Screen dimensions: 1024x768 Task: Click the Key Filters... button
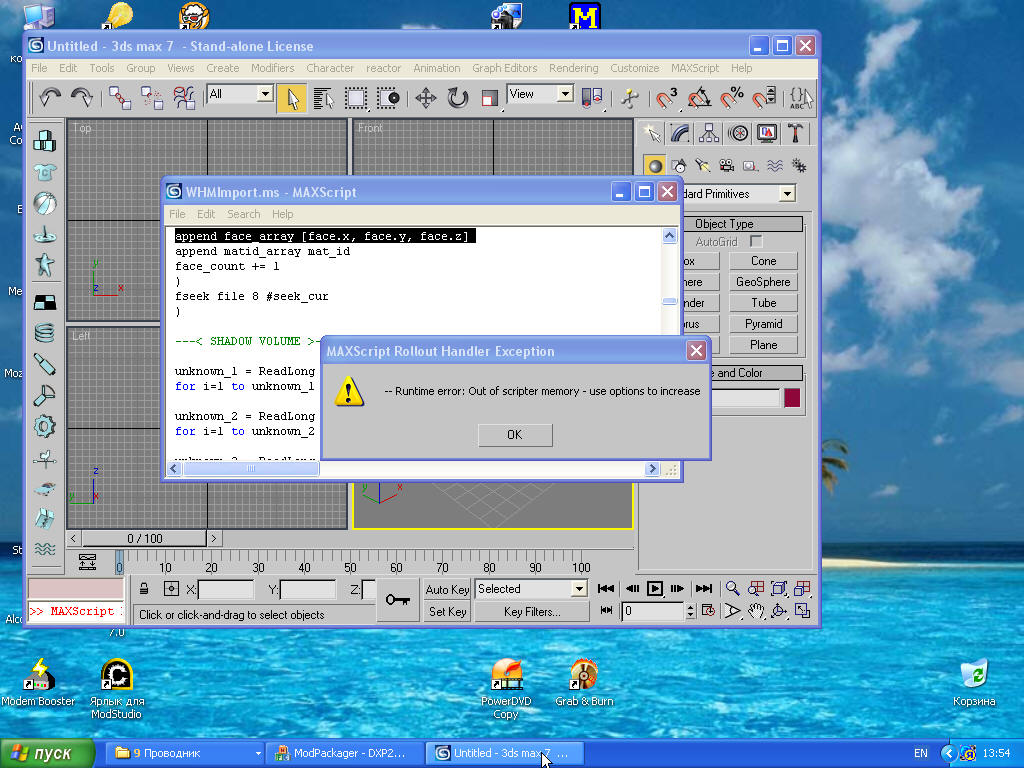[x=532, y=612]
